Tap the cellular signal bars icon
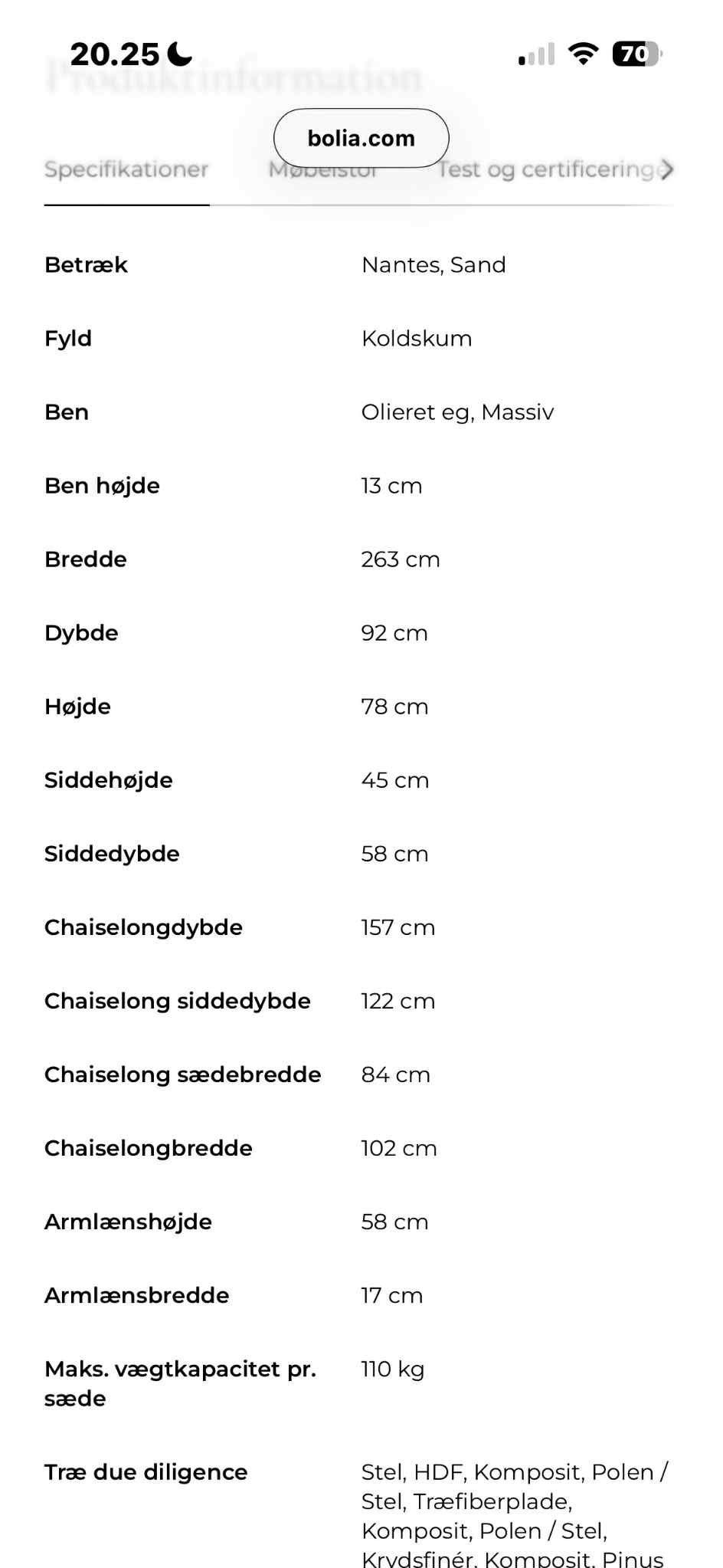 (536, 54)
